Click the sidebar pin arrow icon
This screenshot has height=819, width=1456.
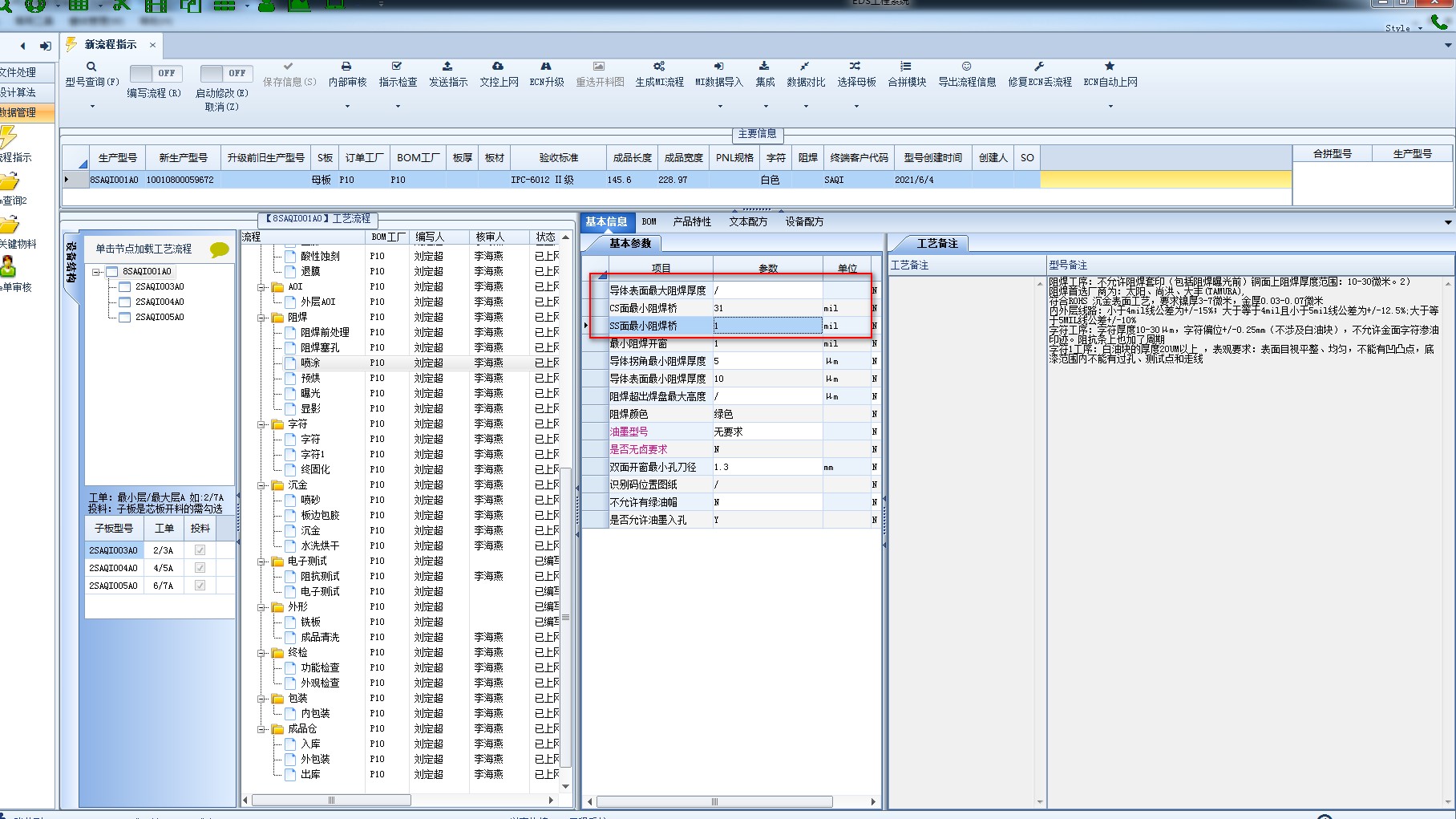tap(46, 46)
